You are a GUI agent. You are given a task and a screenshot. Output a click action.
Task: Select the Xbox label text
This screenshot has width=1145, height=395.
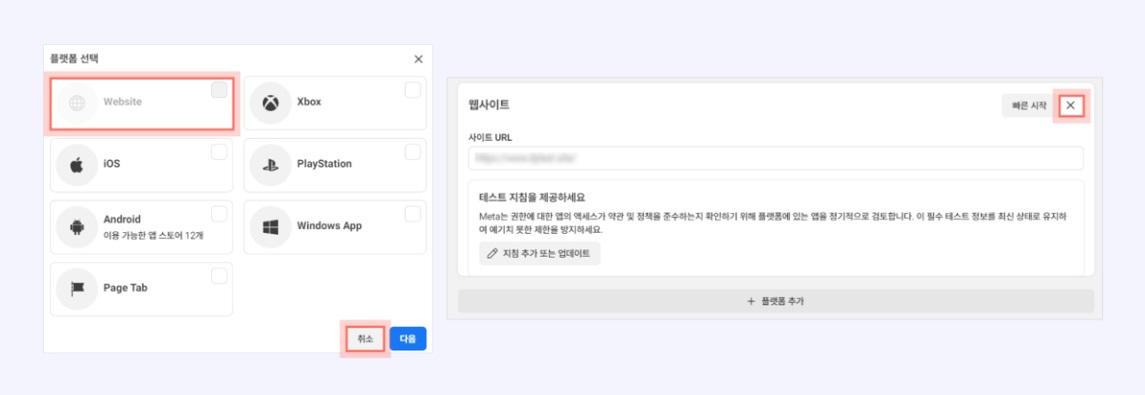[309, 102]
